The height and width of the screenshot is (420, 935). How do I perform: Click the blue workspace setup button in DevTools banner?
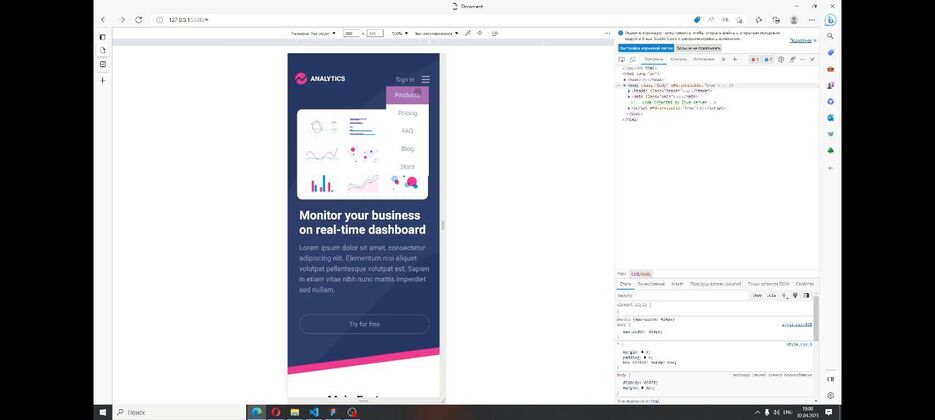click(x=646, y=48)
